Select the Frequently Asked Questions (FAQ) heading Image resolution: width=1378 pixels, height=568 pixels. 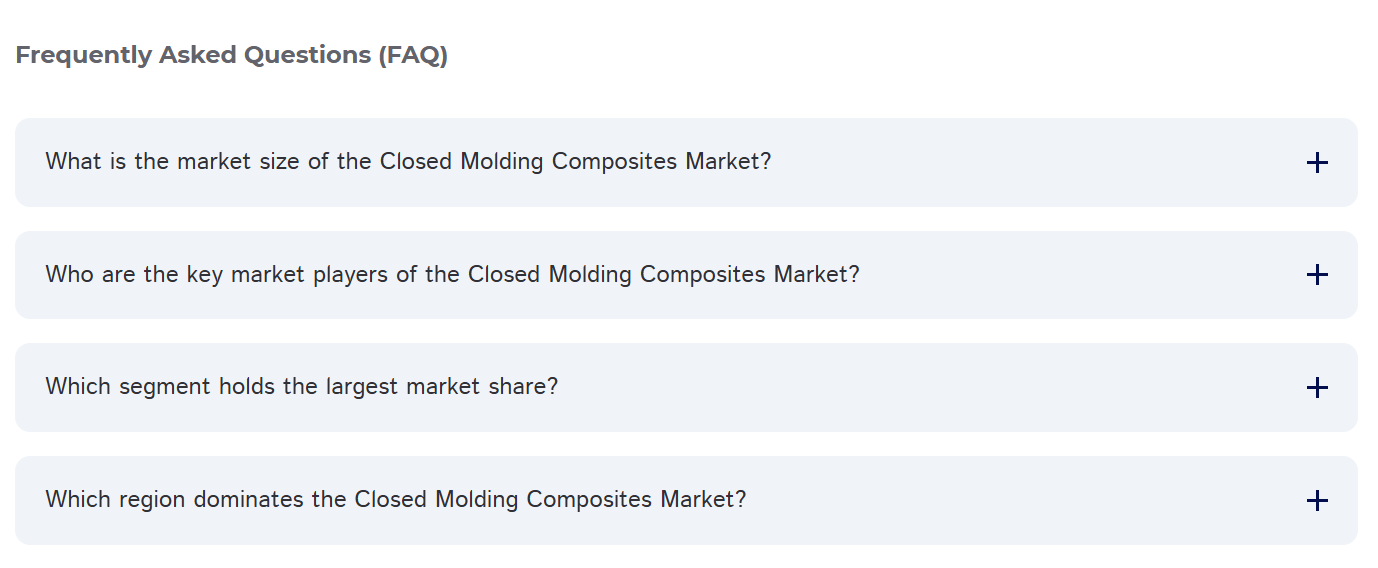pyautogui.click(x=231, y=55)
